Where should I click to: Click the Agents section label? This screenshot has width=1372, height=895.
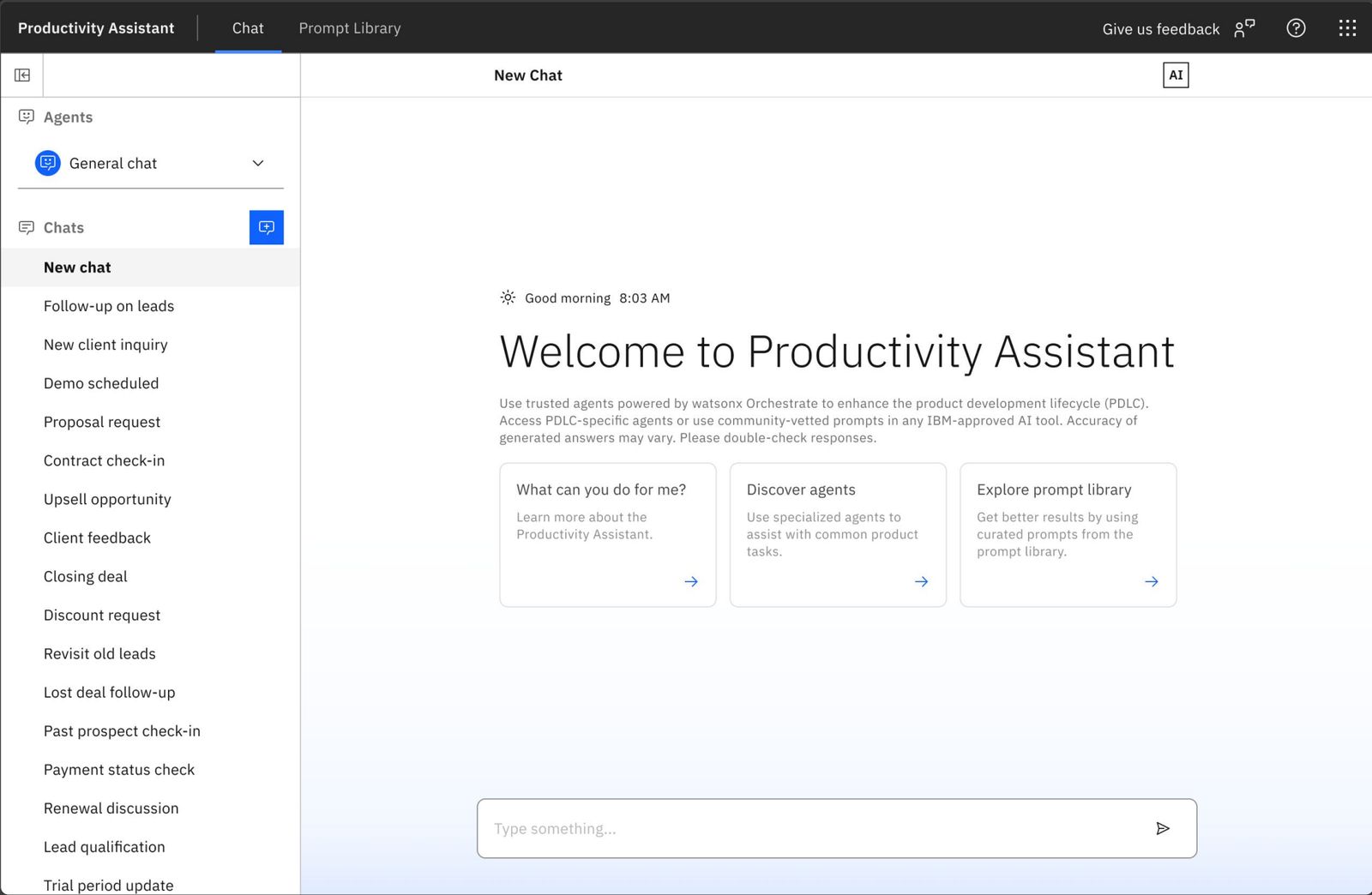68,117
